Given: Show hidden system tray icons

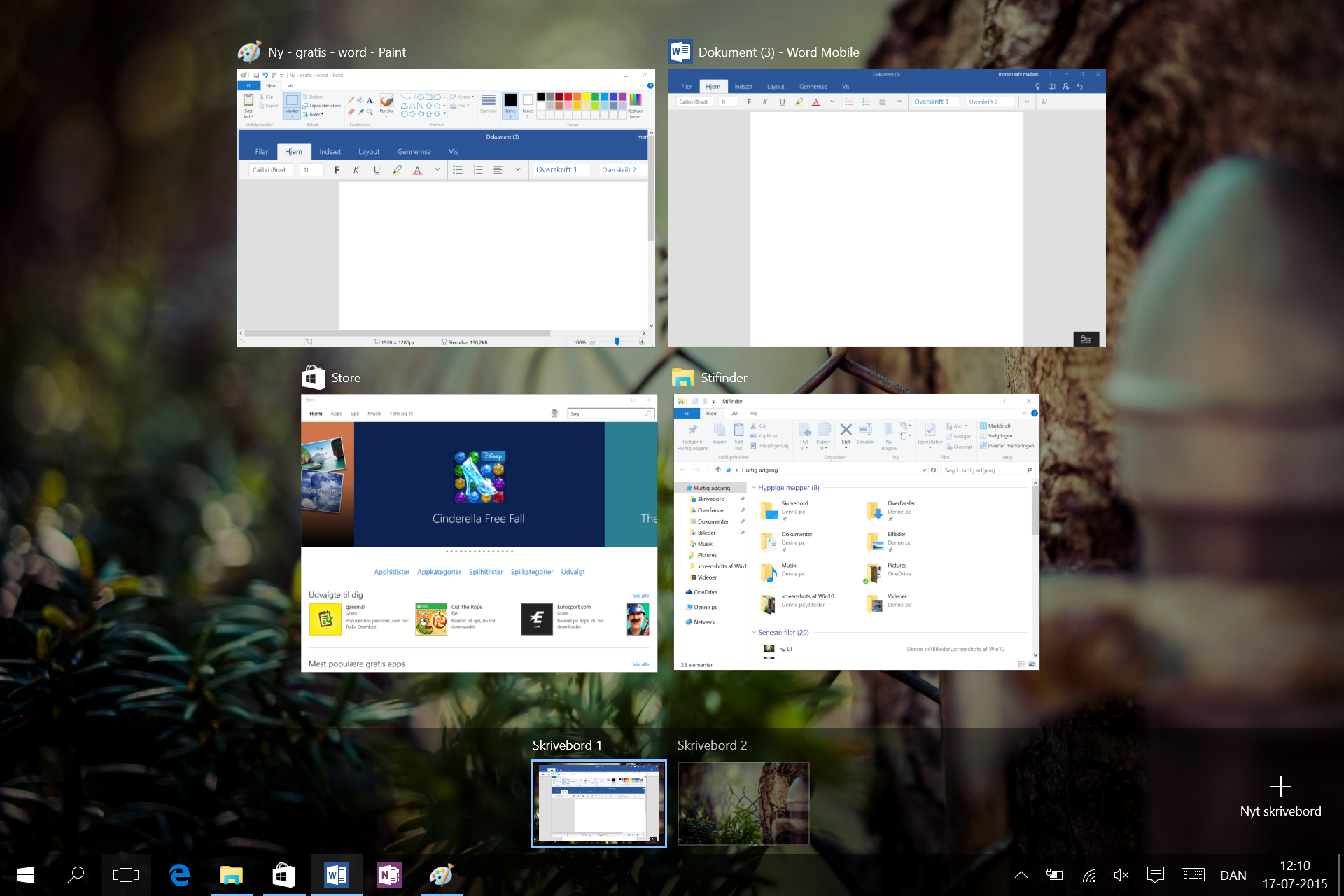Looking at the screenshot, I should pyautogui.click(x=1021, y=875).
